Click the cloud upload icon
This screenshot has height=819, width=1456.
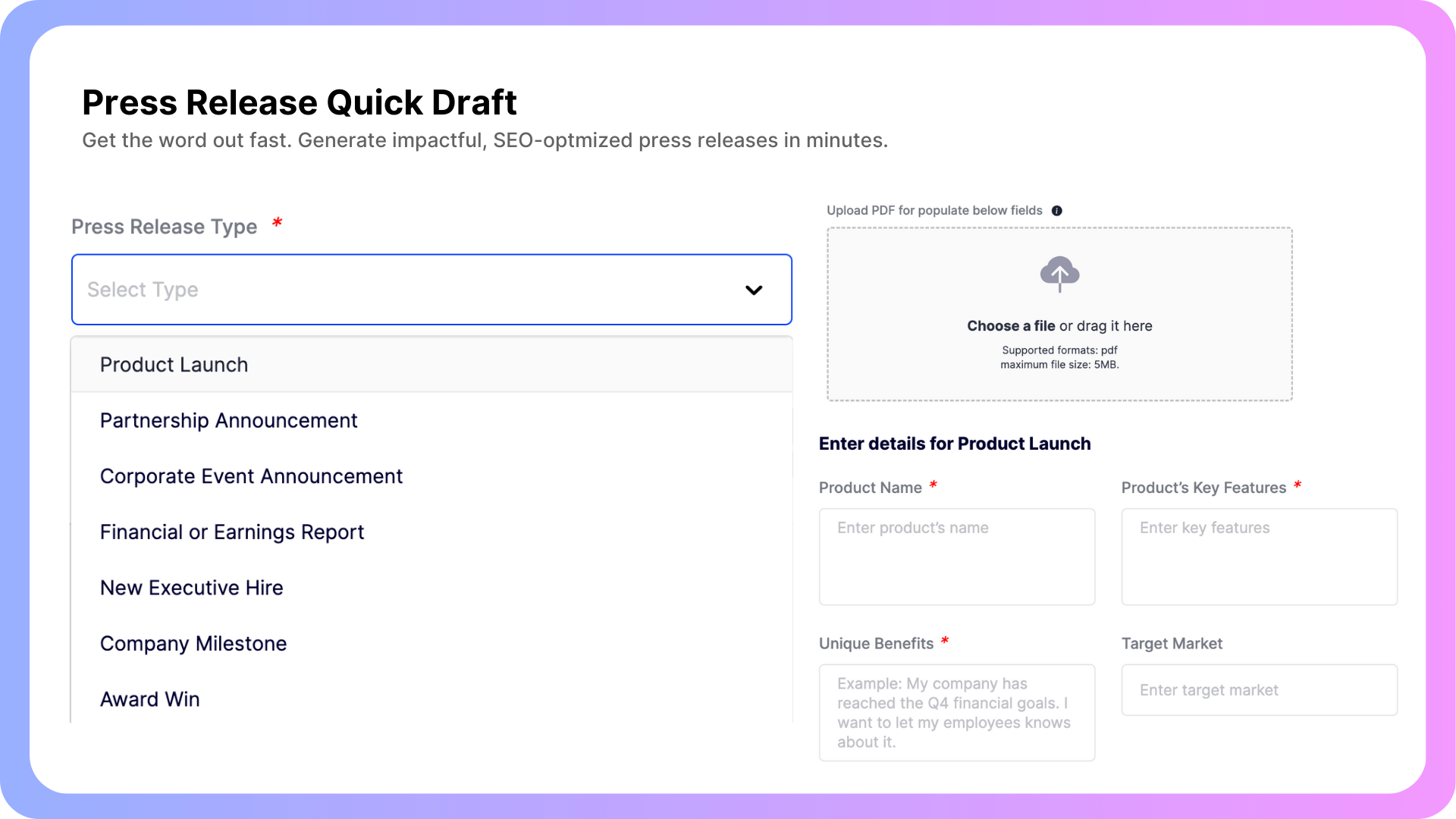coord(1059,275)
